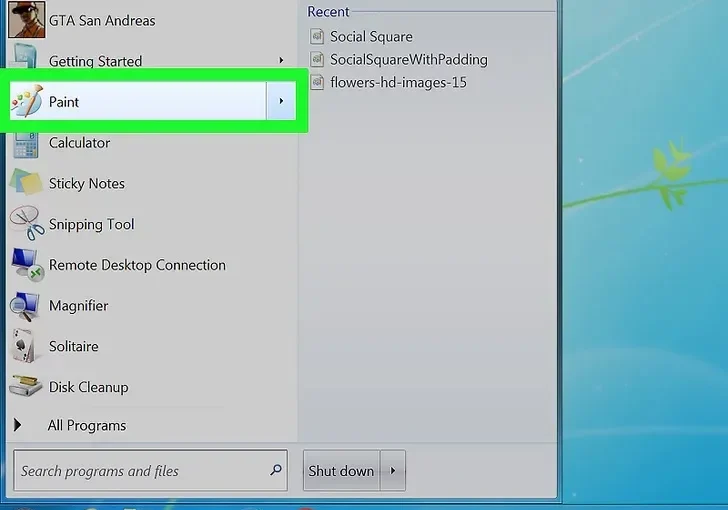Click the Search programs and files box
728x510 pixels.
click(x=140, y=471)
